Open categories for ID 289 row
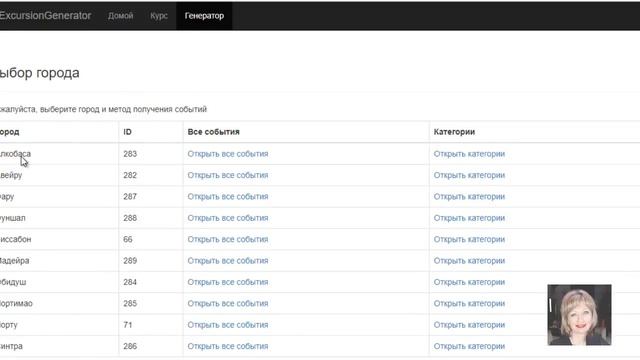The height and width of the screenshot is (360, 640). click(x=469, y=260)
